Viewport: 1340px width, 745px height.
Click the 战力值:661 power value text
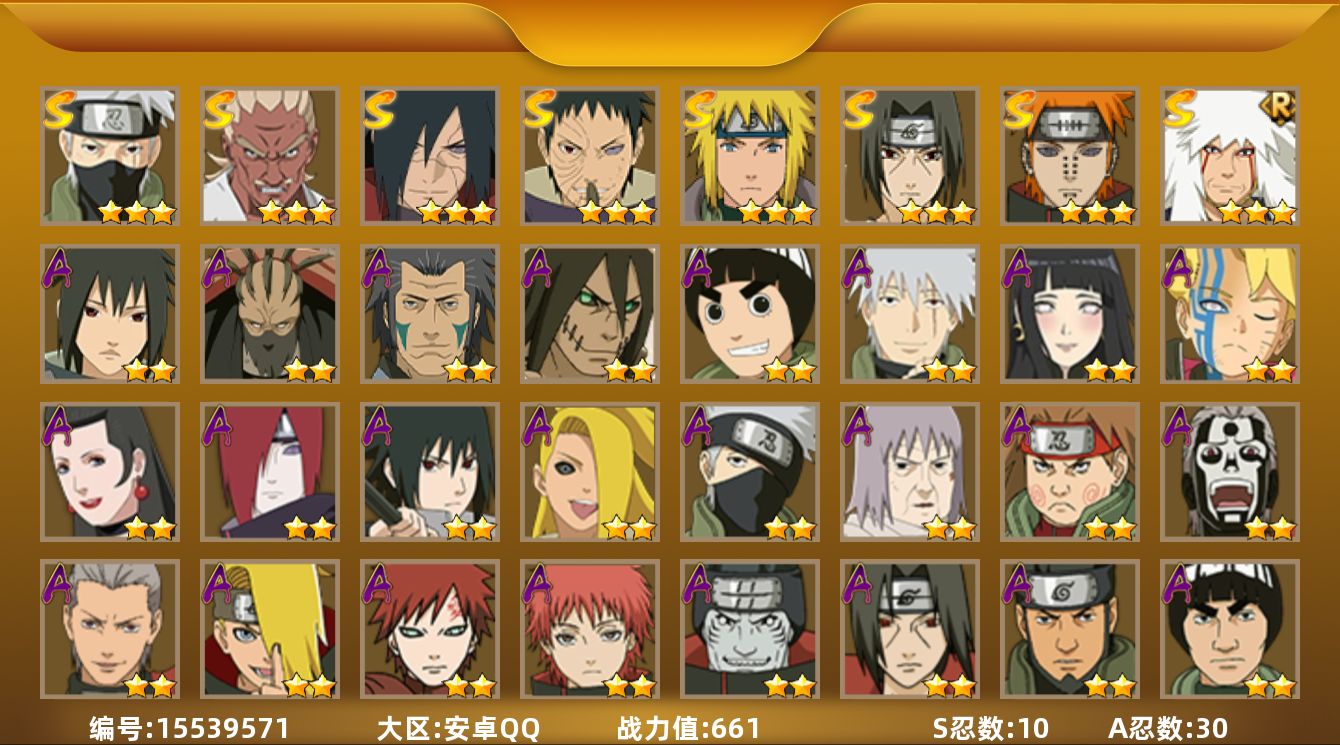click(689, 728)
